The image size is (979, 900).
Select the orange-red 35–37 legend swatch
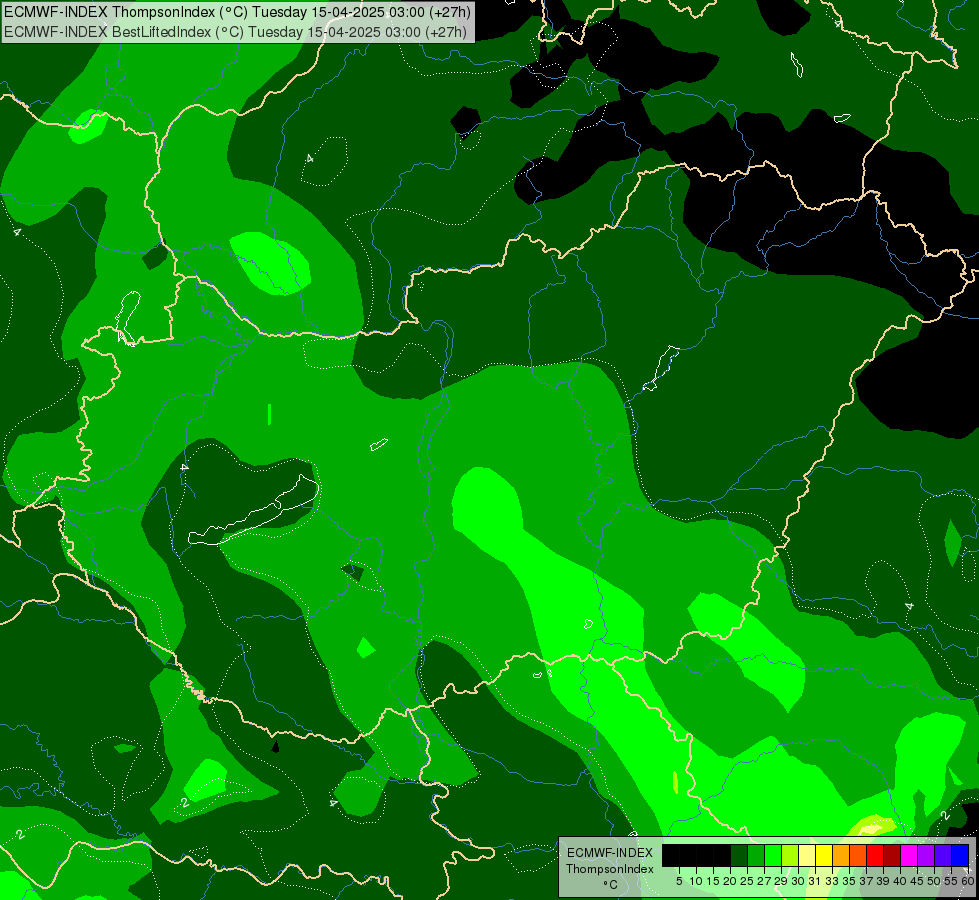point(858,855)
